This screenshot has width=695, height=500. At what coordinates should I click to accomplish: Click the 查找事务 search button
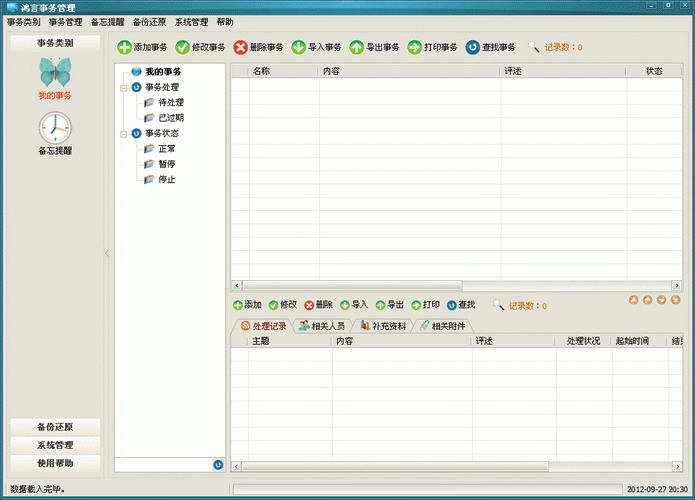pyautogui.click(x=491, y=47)
